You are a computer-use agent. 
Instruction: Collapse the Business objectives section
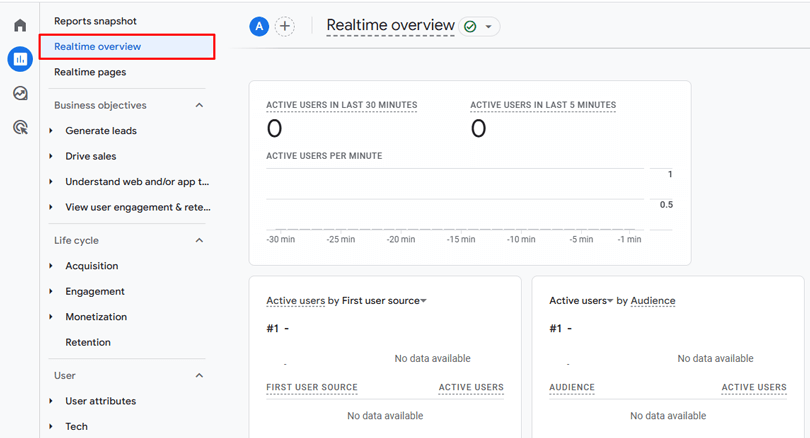[x=199, y=105]
